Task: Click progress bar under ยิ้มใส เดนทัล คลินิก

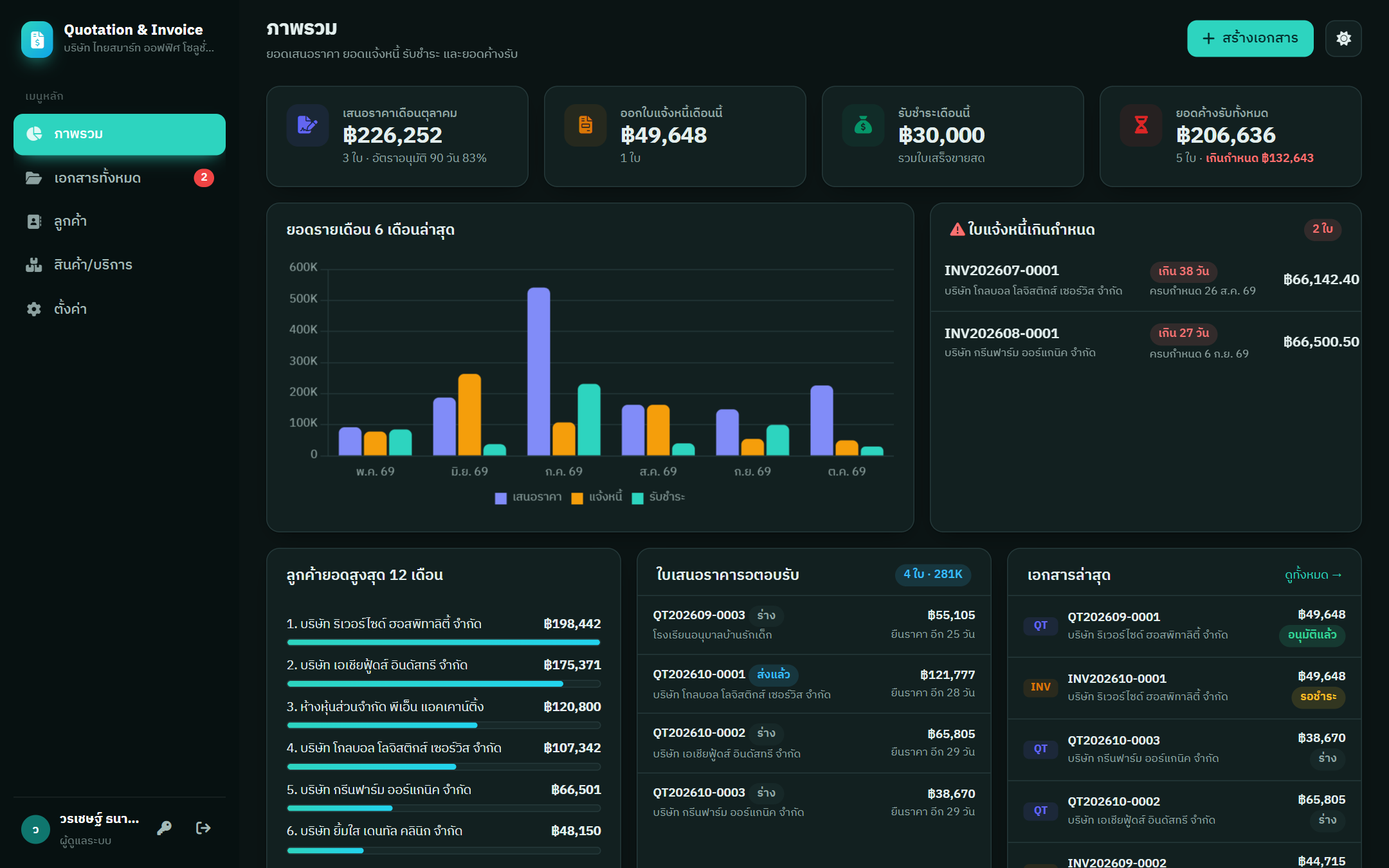Action: tap(444, 851)
